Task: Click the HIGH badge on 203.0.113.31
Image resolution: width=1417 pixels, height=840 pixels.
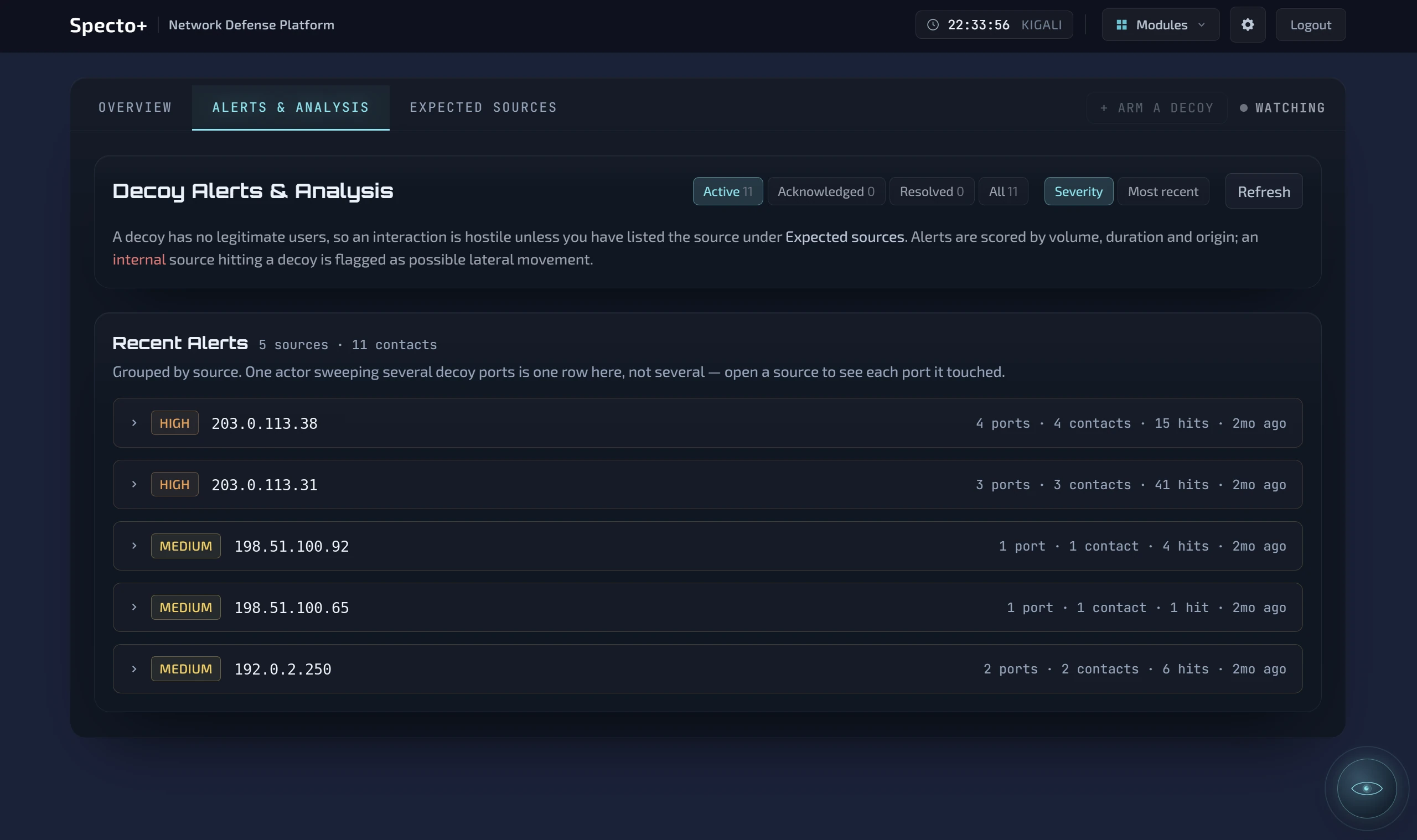Action: 174,485
